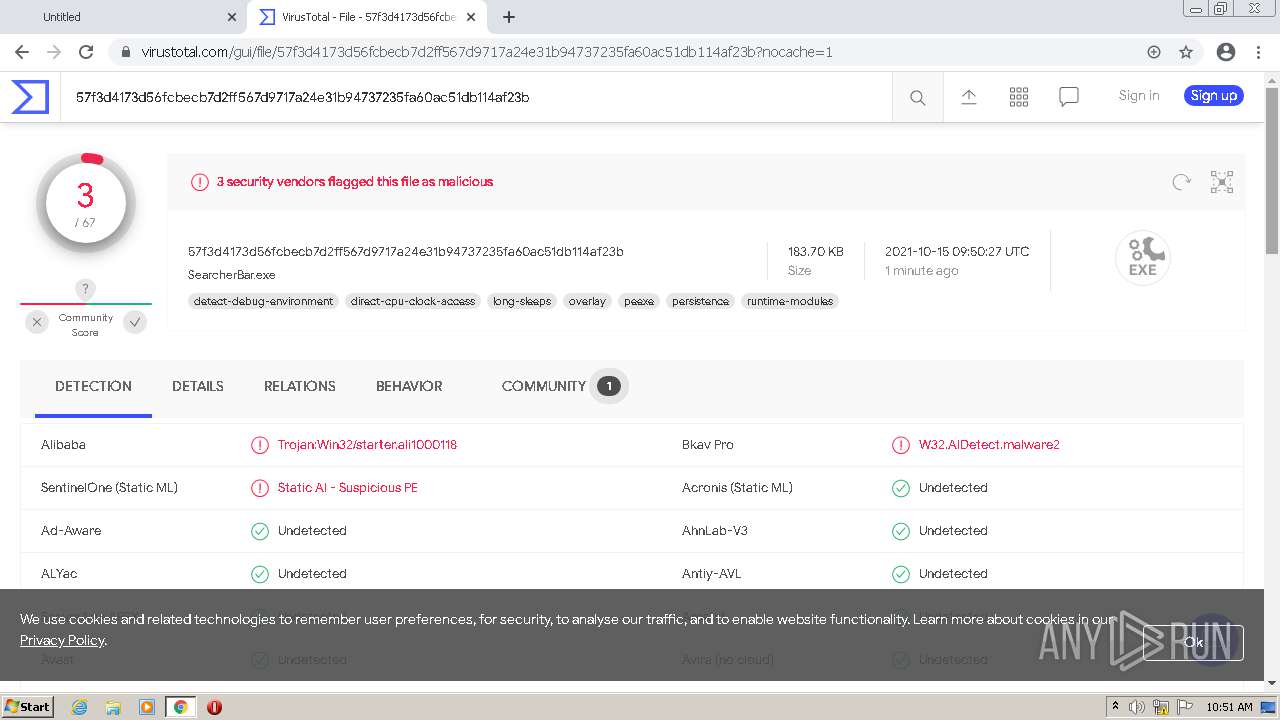Viewport: 1280px width, 720px height.
Task: Click the volume tray icon
Action: (x=1137, y=707)
